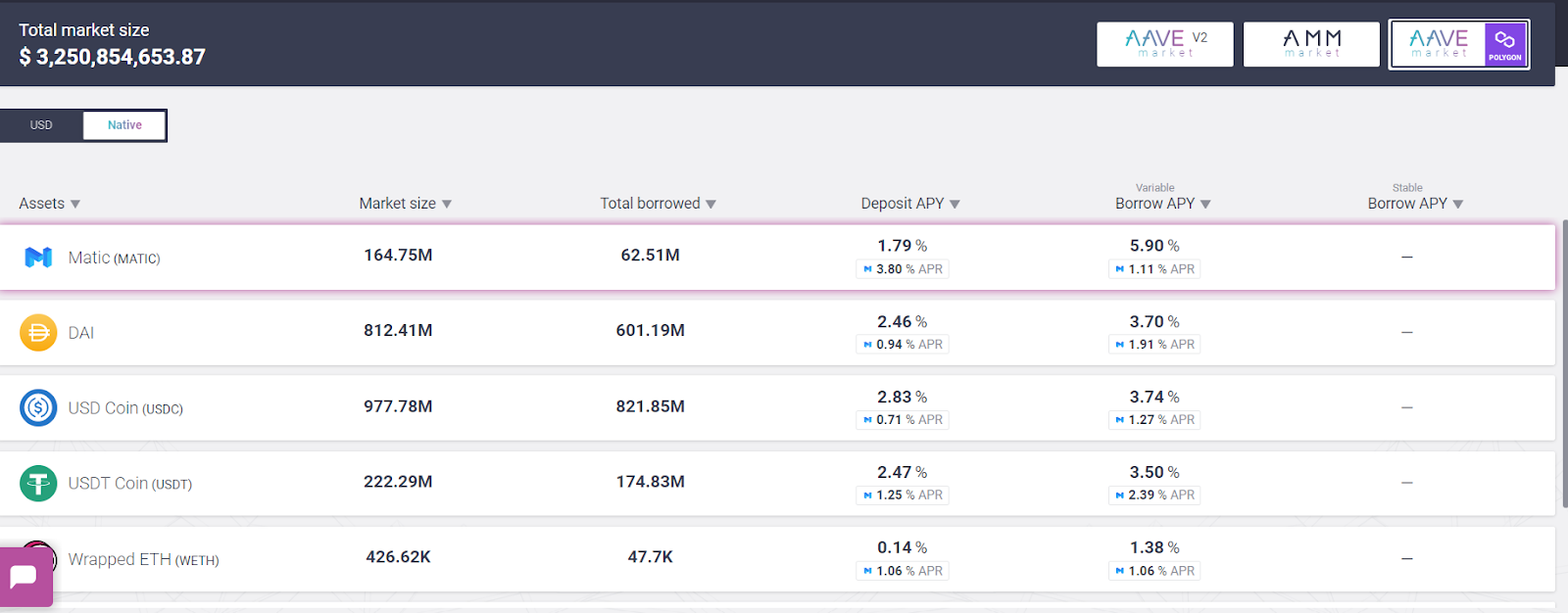Click Matic deposit APR reward badge
The height and width of the screenshot is (613, 1568).
coord(902,269)
